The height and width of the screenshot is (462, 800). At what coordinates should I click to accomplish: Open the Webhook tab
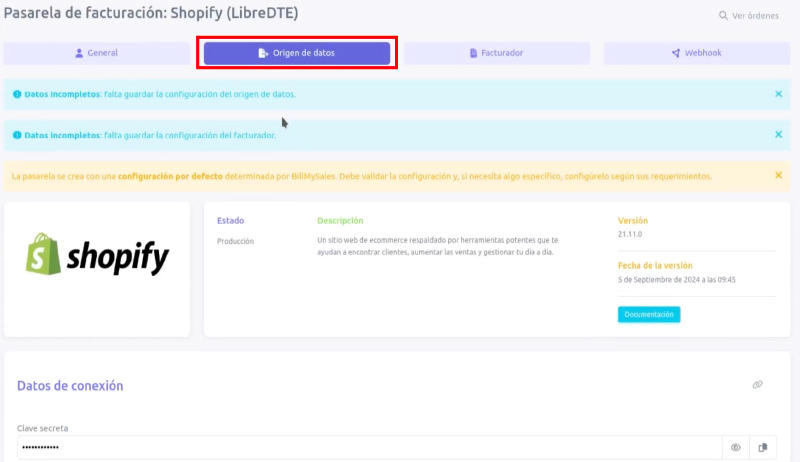pos(697,53)
